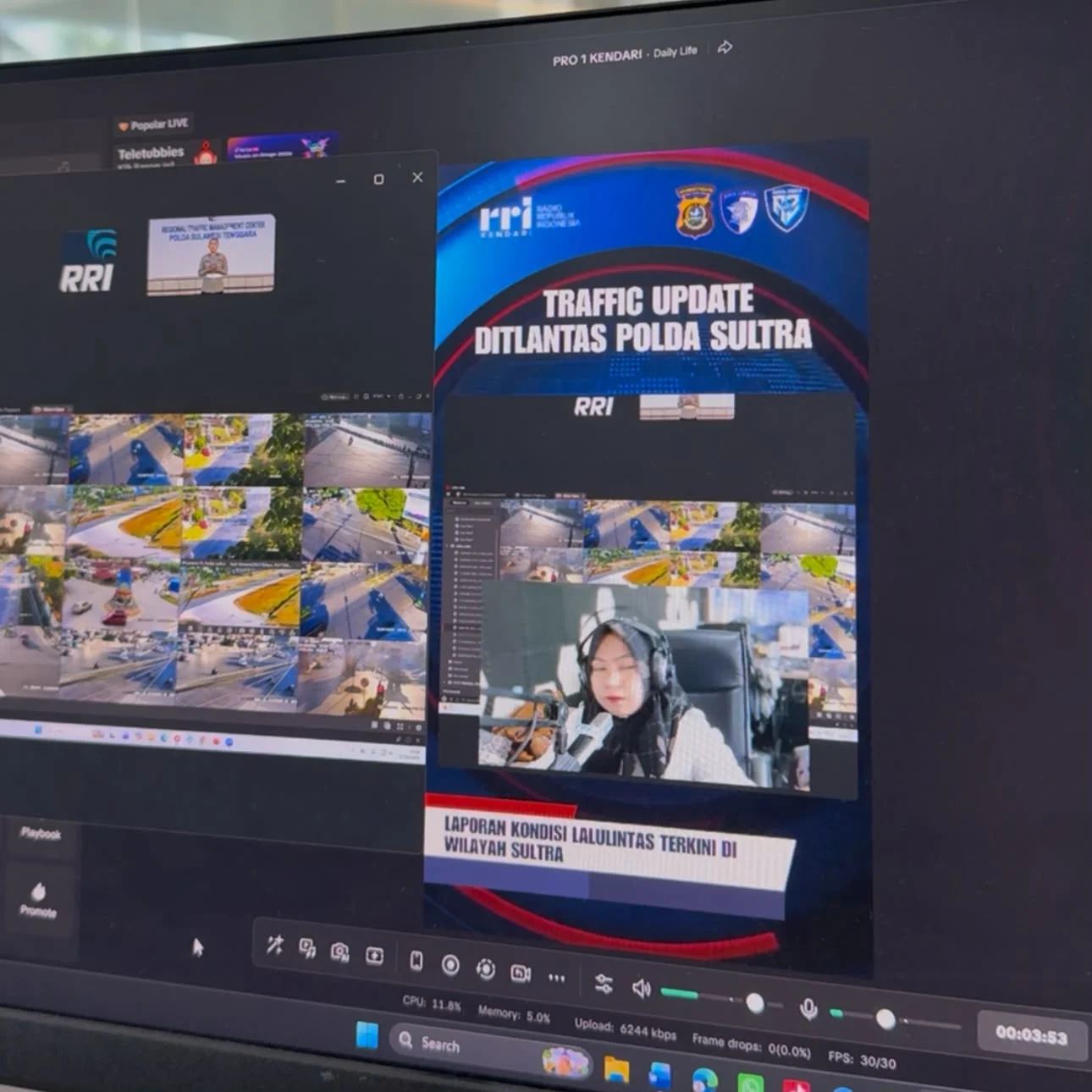Mute the speaker output
This screenshot has width=1092, height=1092.
[641, 988]
